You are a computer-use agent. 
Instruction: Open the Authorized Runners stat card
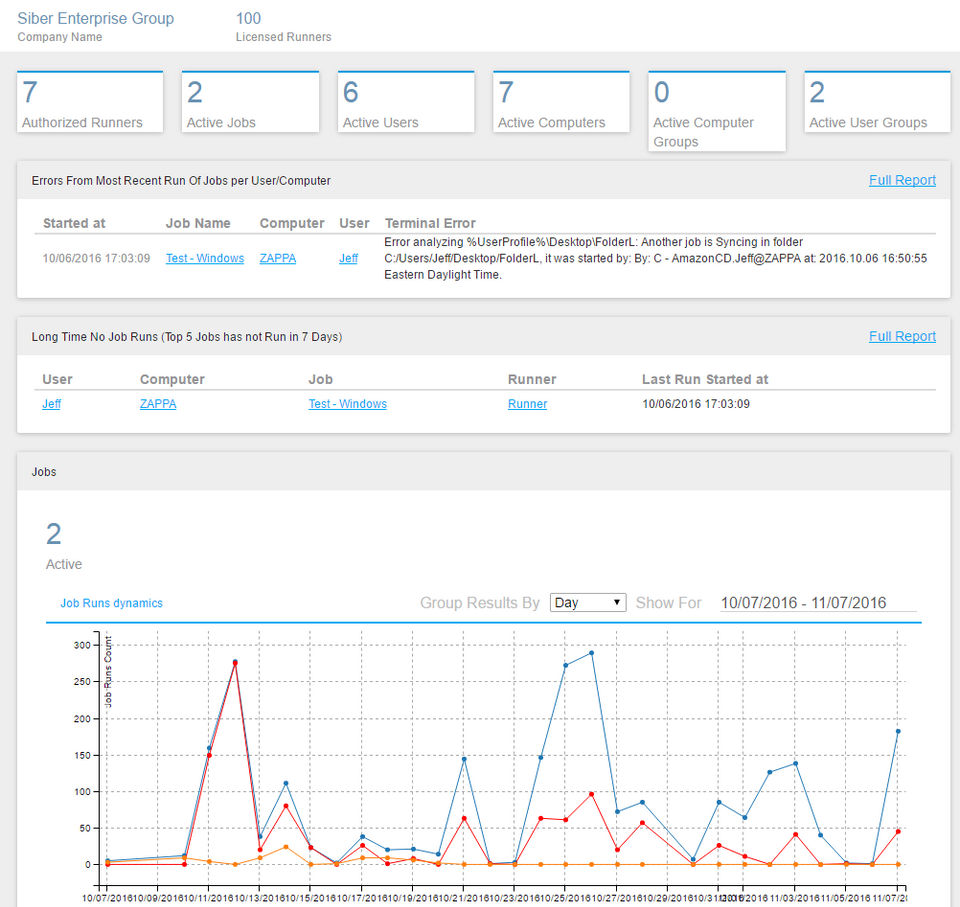[x=90, y=103]
